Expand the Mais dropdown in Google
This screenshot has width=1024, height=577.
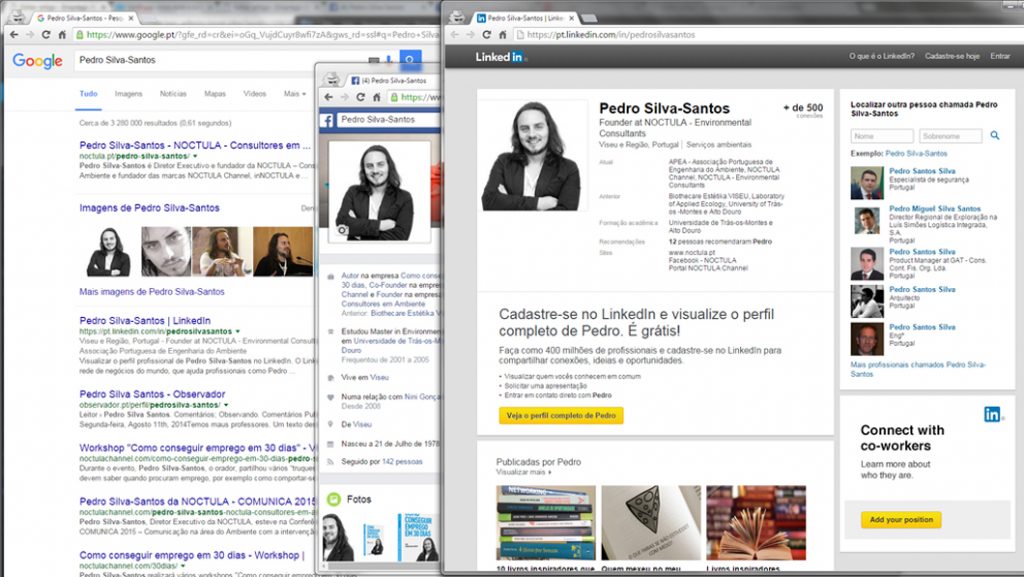(x=295, y=94)
